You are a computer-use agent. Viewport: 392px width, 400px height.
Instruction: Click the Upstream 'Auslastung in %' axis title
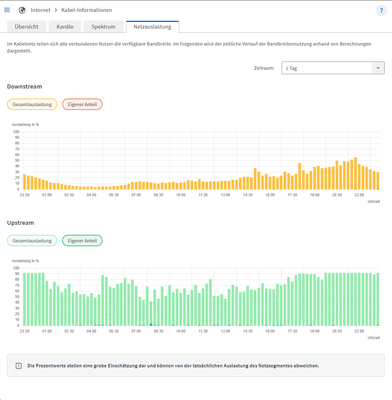click(x=25, y=261)
